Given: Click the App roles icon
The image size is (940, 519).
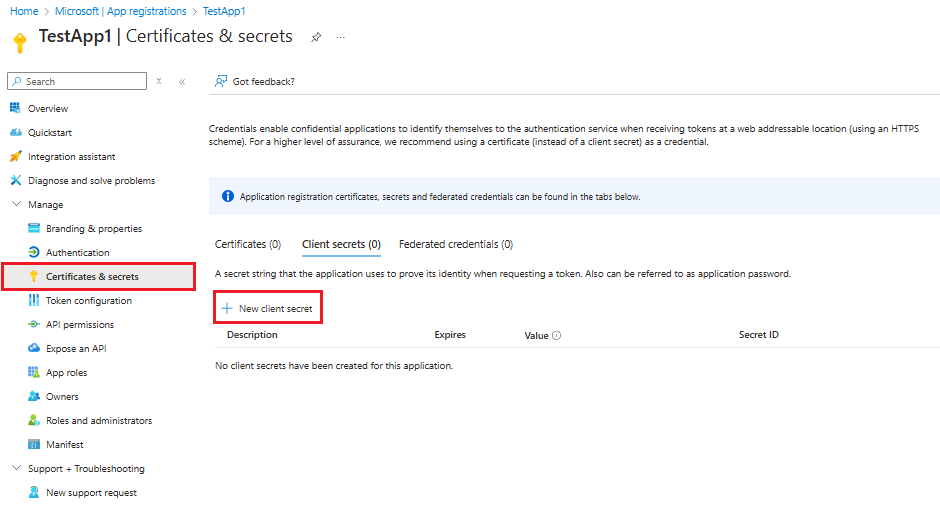Looking at the screenshot, I should pos(34,372).
